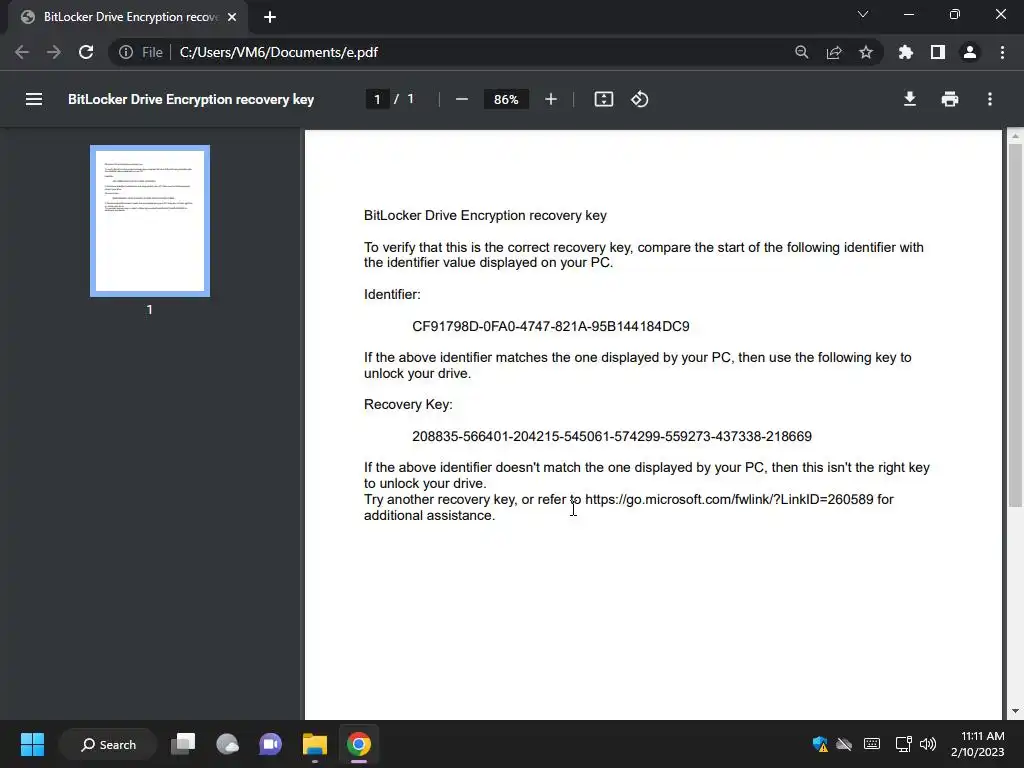
Task: Open Windows Security tray icon
Action: 820,744
